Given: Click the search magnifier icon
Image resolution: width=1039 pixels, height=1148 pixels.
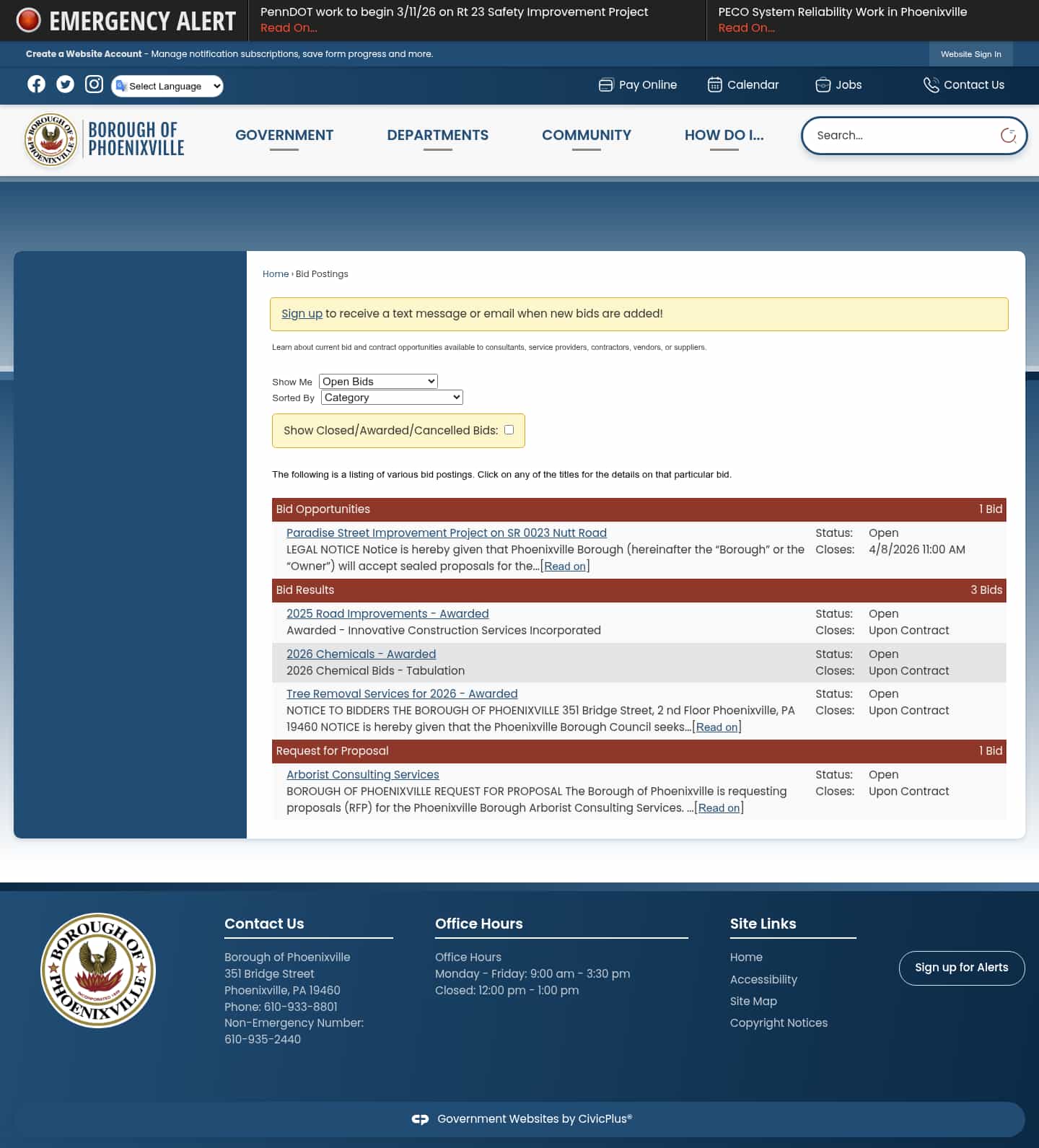Looking at the screenshot, I should coord(1008,136).
